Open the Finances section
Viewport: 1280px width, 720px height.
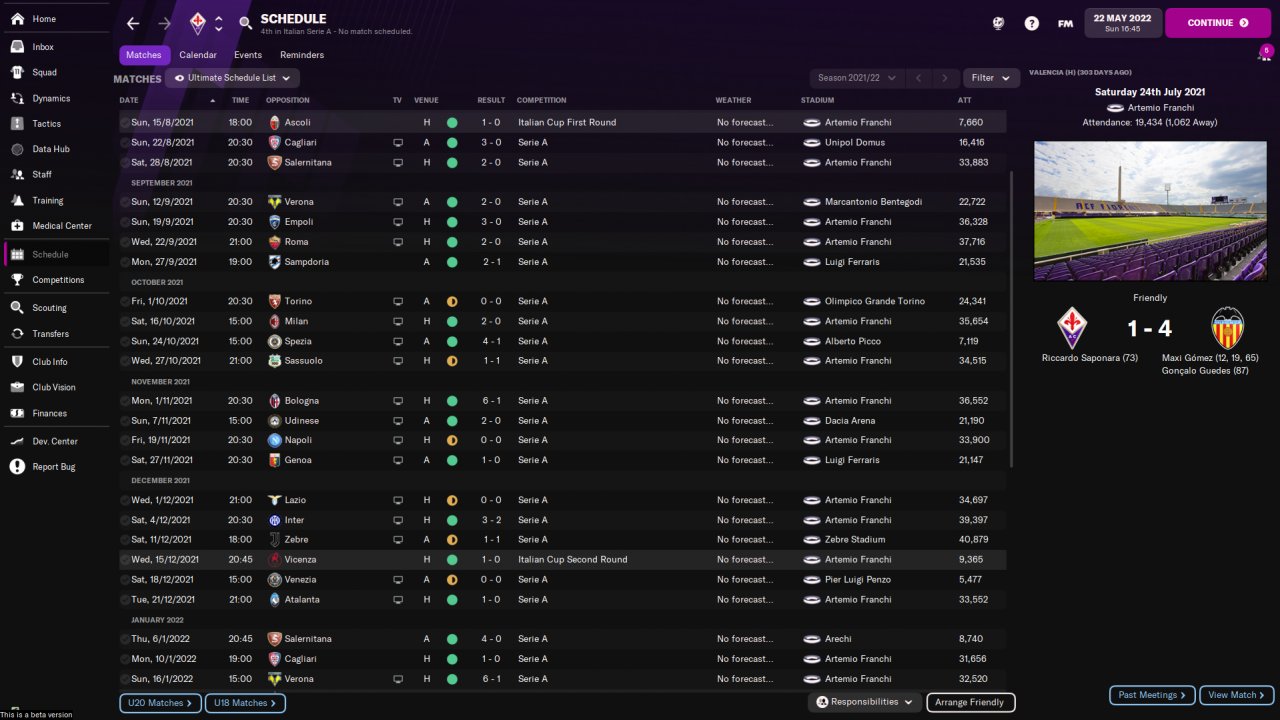click(55, 413)
